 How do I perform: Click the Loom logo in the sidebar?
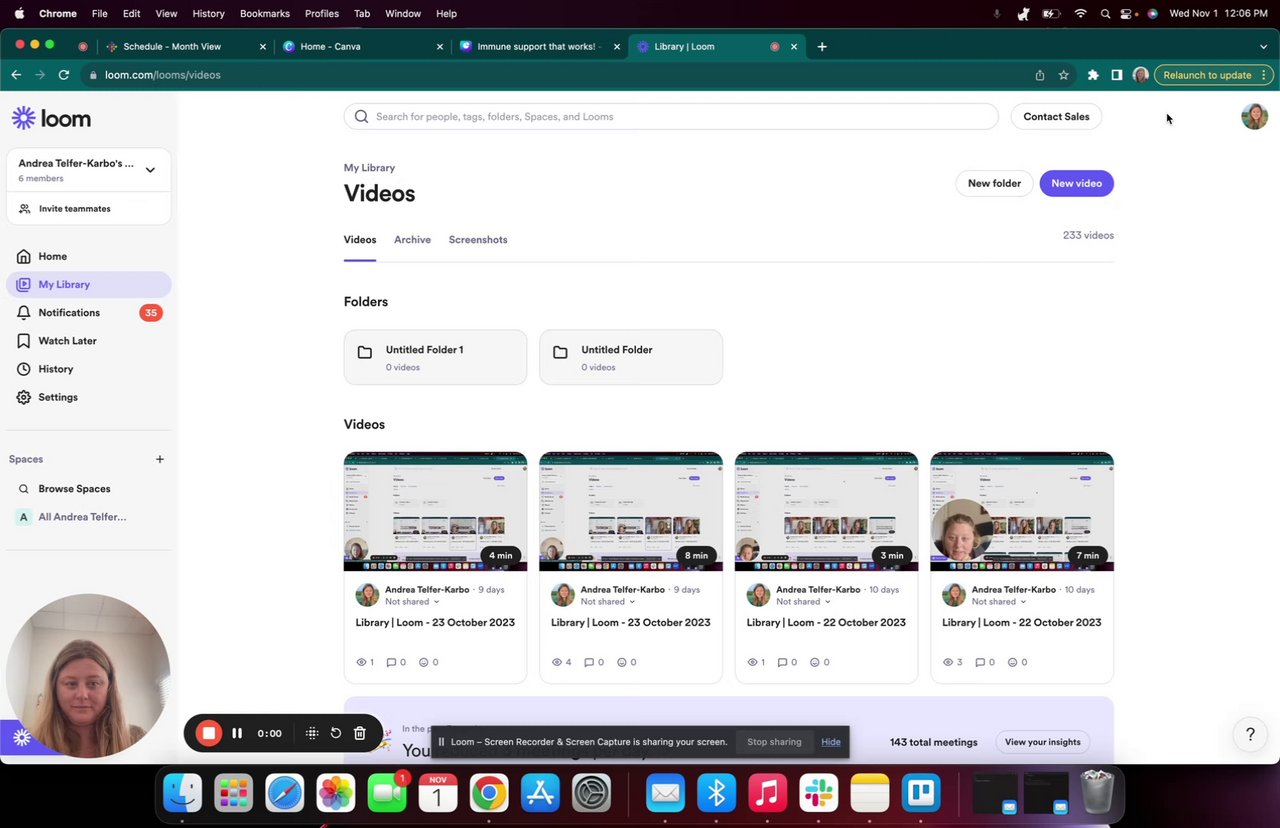pyautogui.click(x=51, y=118)
